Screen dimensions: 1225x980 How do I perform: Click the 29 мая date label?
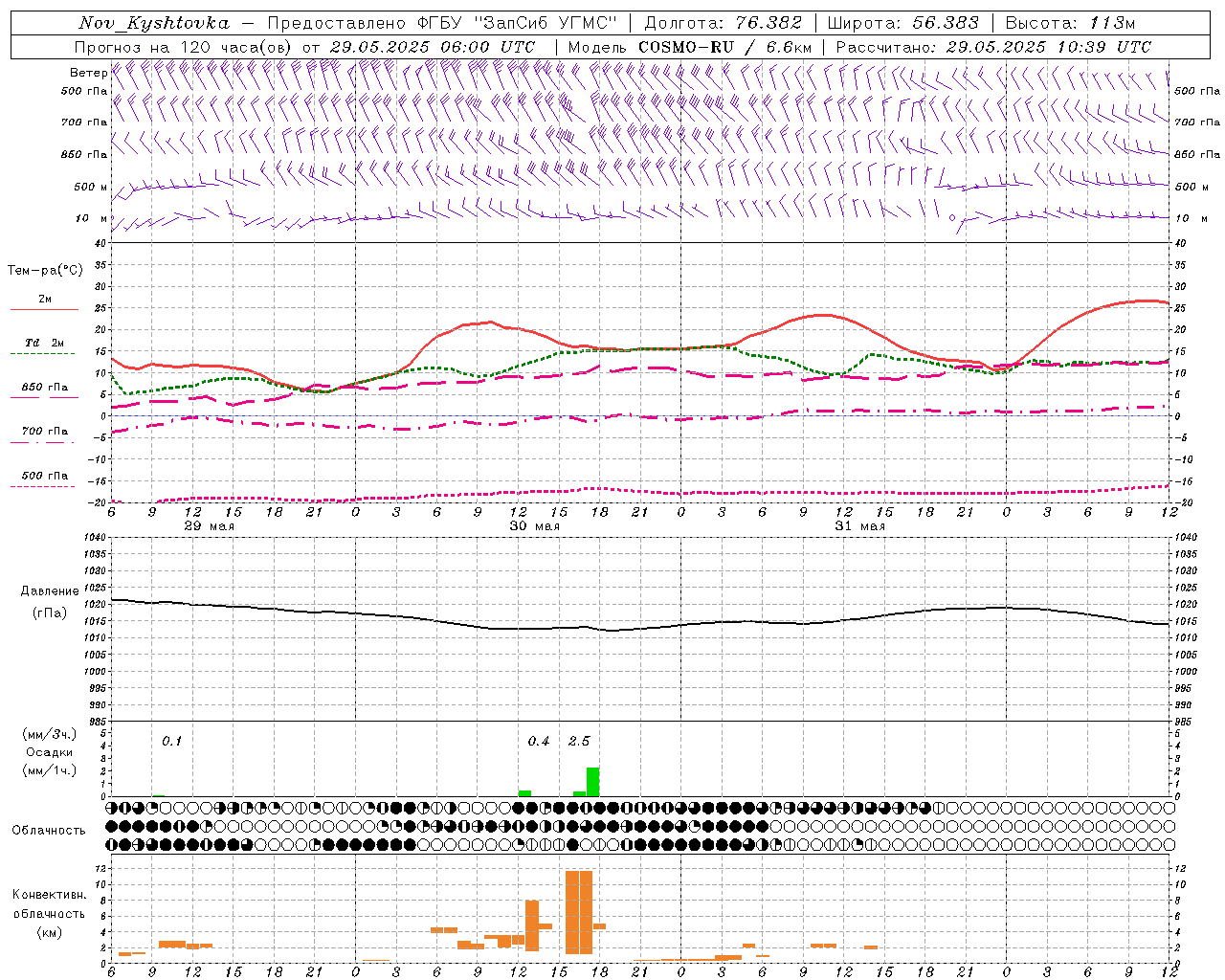(209, 526)
